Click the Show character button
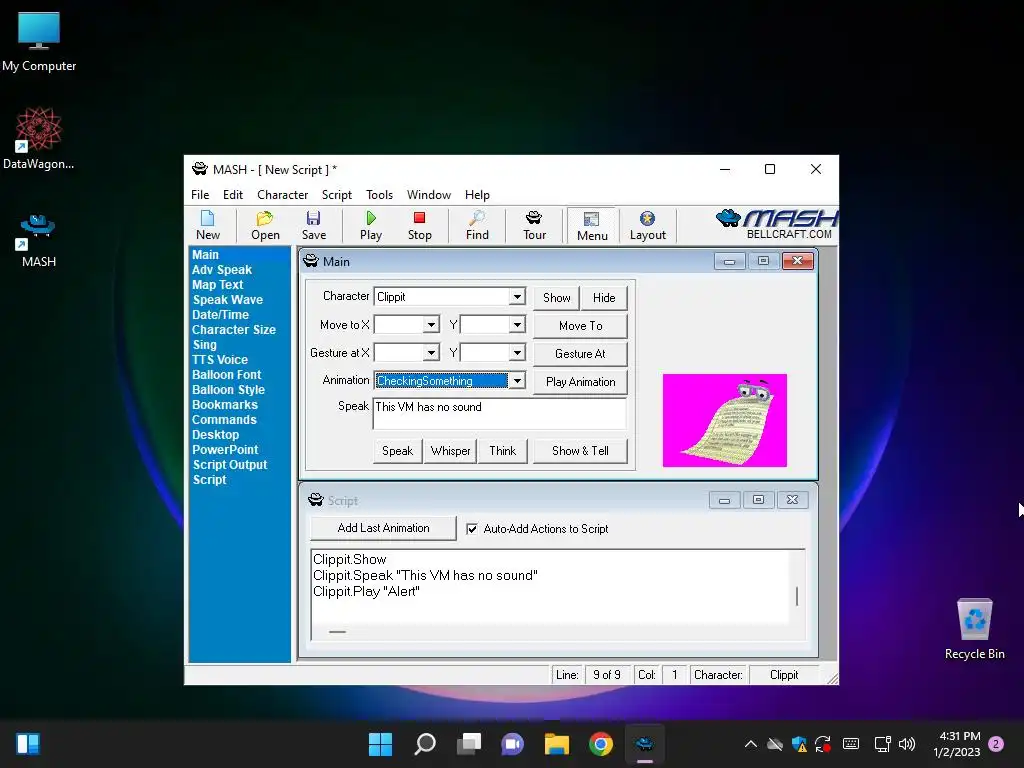This screenshot has width=1024, height=768. [x=556, y=298]
